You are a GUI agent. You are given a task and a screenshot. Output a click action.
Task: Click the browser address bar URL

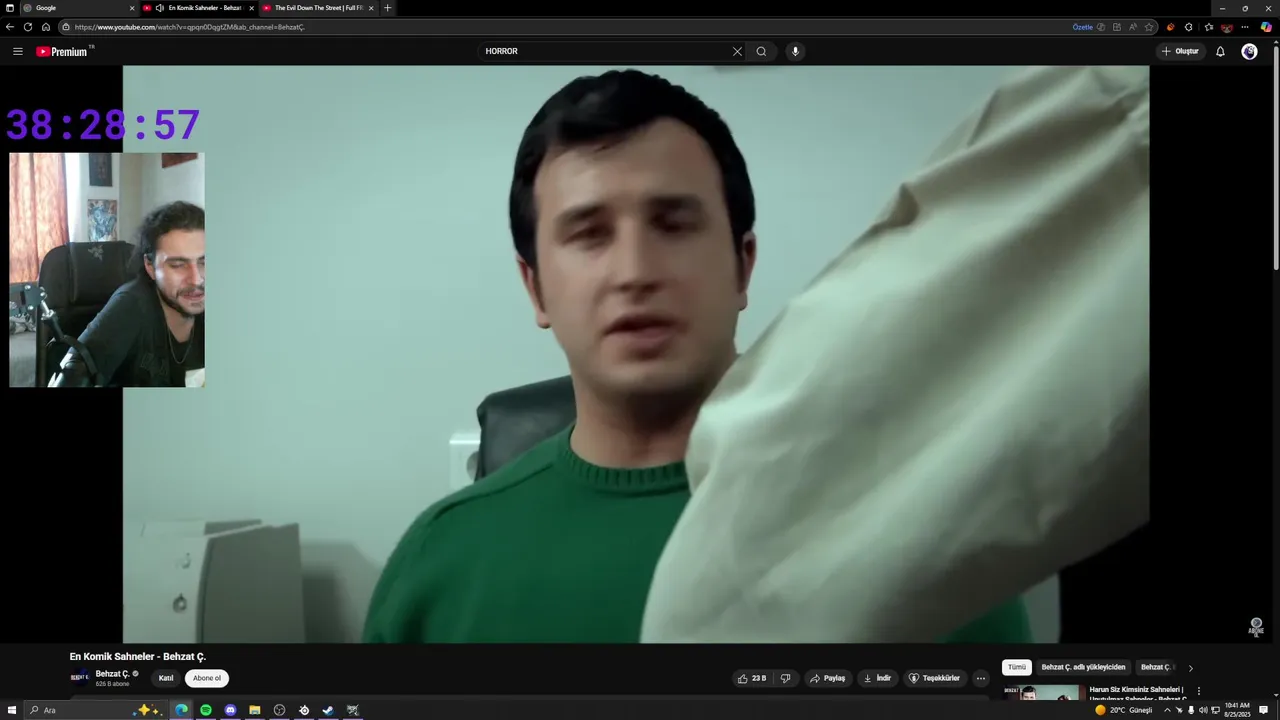pyautogui.click(x=190, y=27)
